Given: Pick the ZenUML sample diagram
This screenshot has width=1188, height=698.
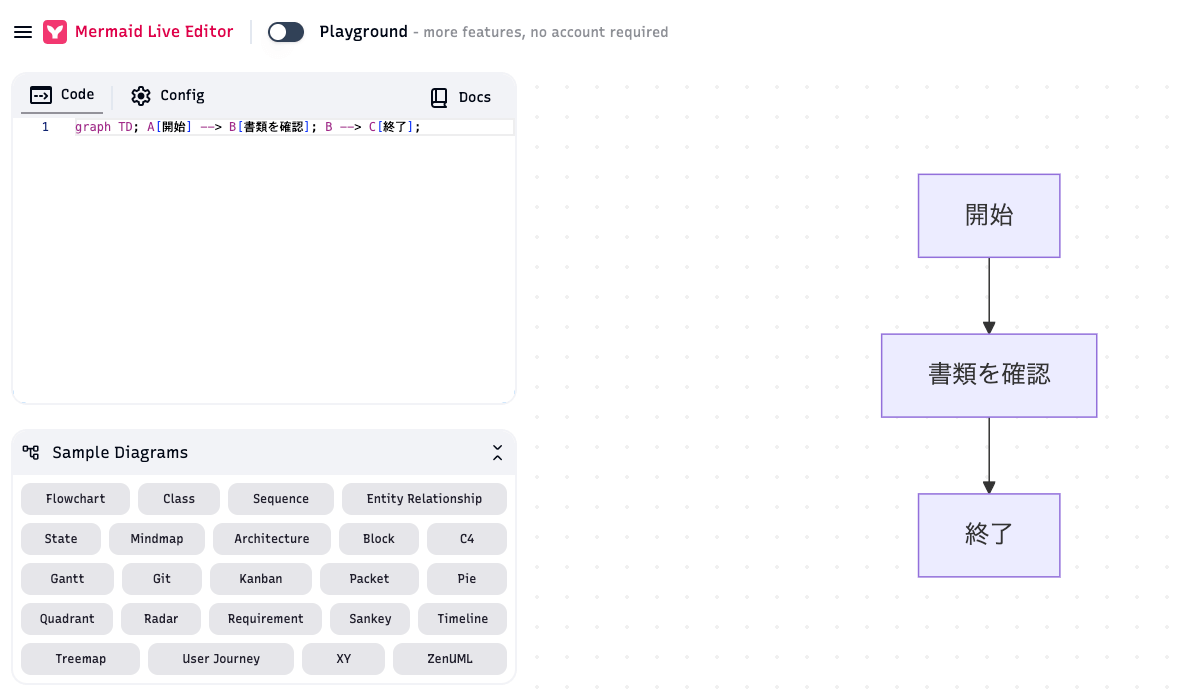Looking at the screenshot, I should pos(450,659).
